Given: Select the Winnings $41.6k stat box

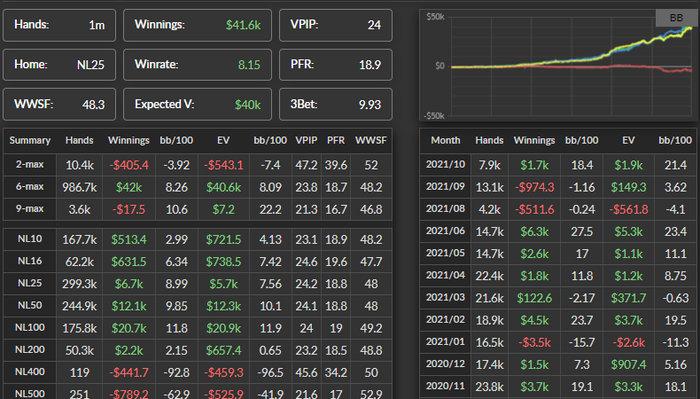Looking at the screenshot, I should click(x=197, y=25).
